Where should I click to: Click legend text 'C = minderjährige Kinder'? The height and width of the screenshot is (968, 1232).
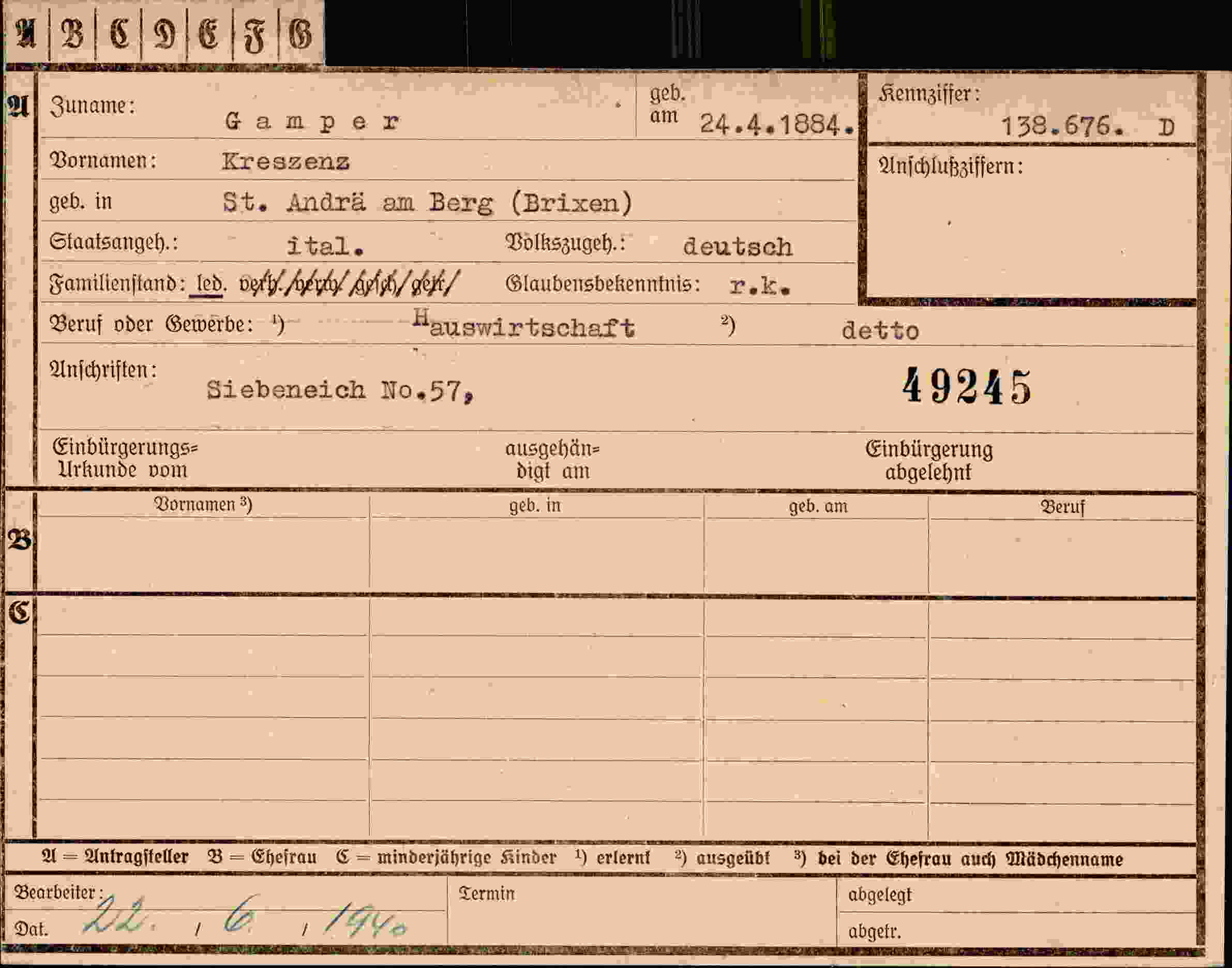point(446,858)
